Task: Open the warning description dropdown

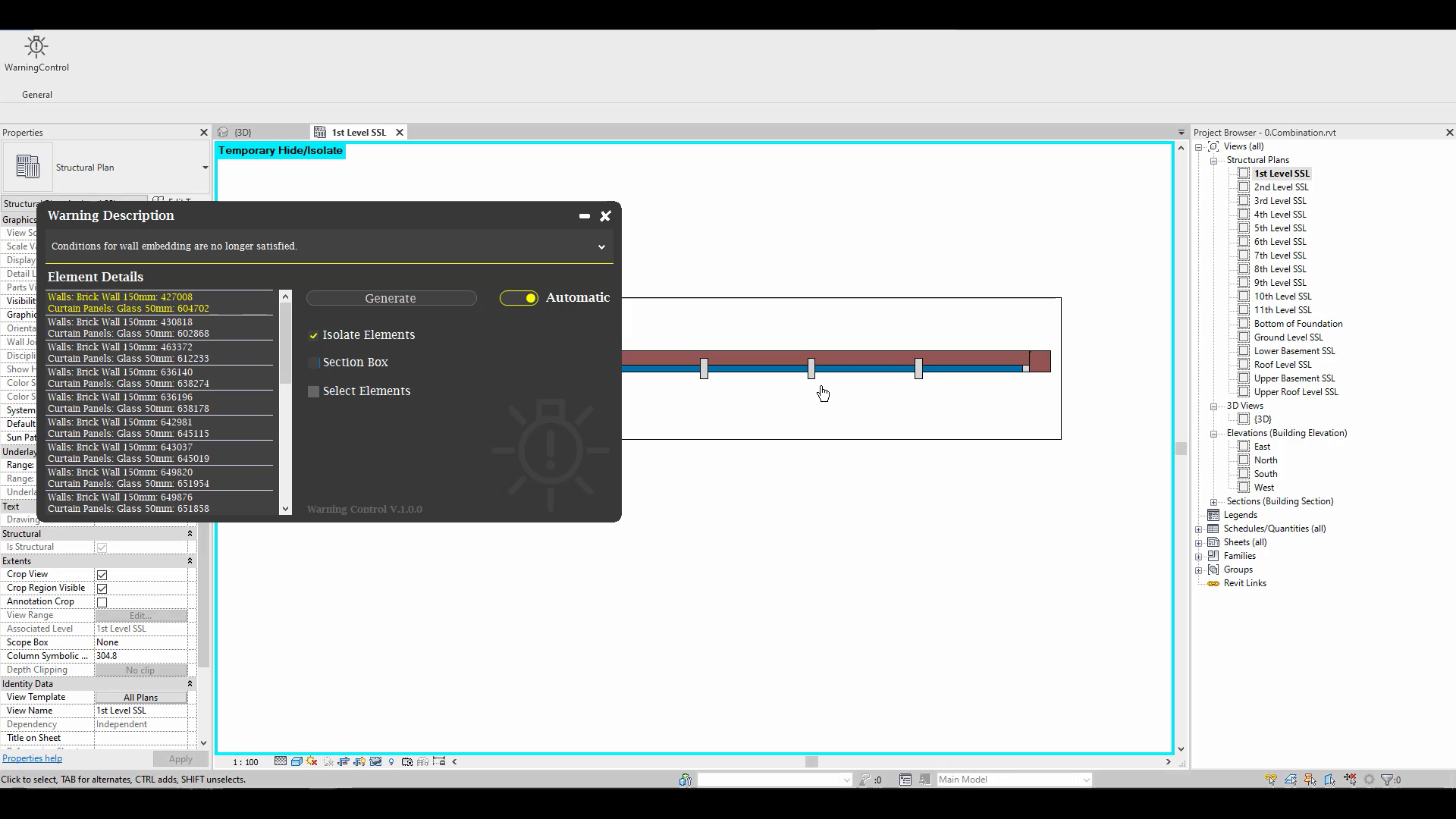Action: (x=601, y=246)
